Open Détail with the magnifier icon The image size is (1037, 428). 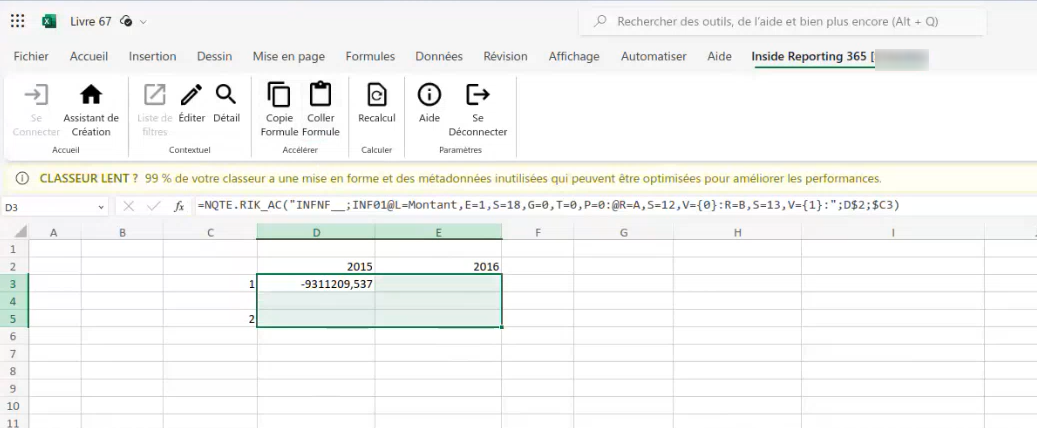[226, 95]
